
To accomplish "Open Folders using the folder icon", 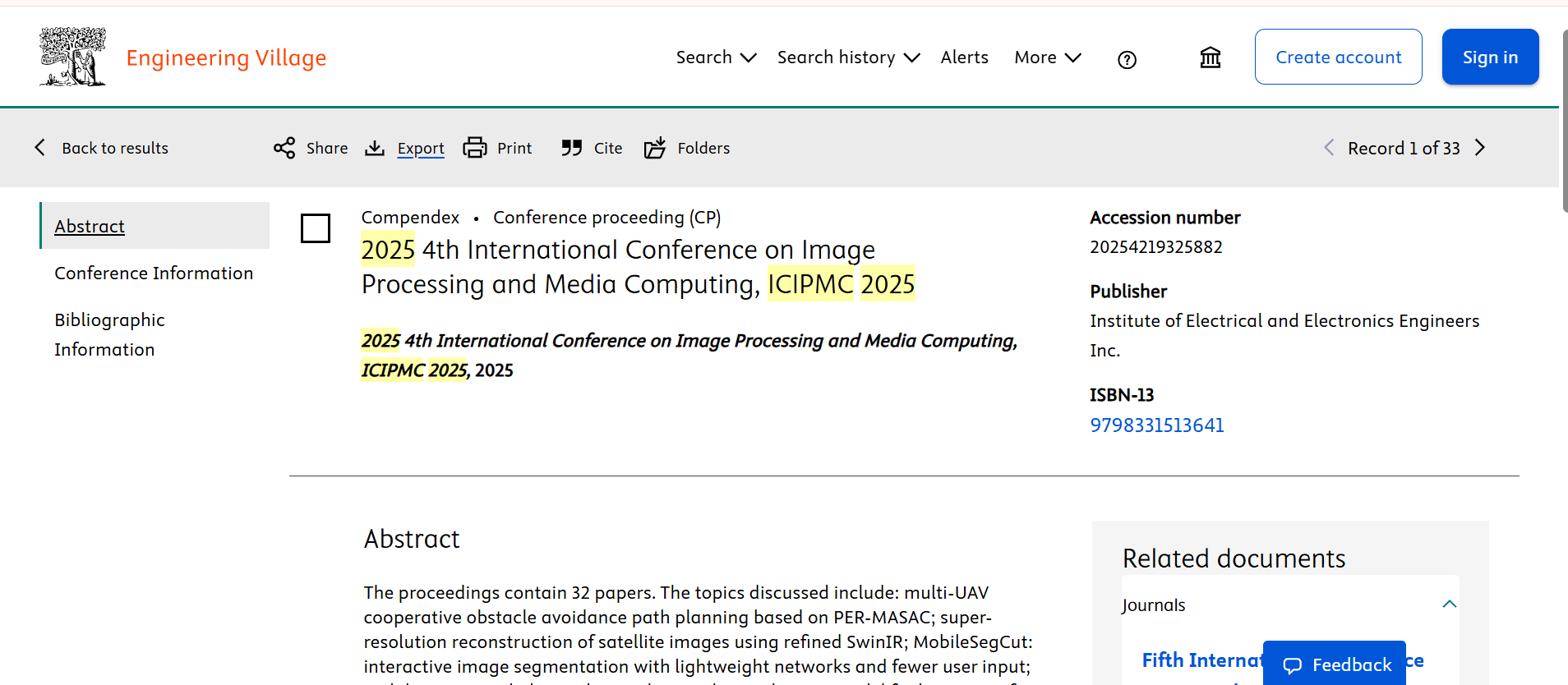I will [655, 148].
